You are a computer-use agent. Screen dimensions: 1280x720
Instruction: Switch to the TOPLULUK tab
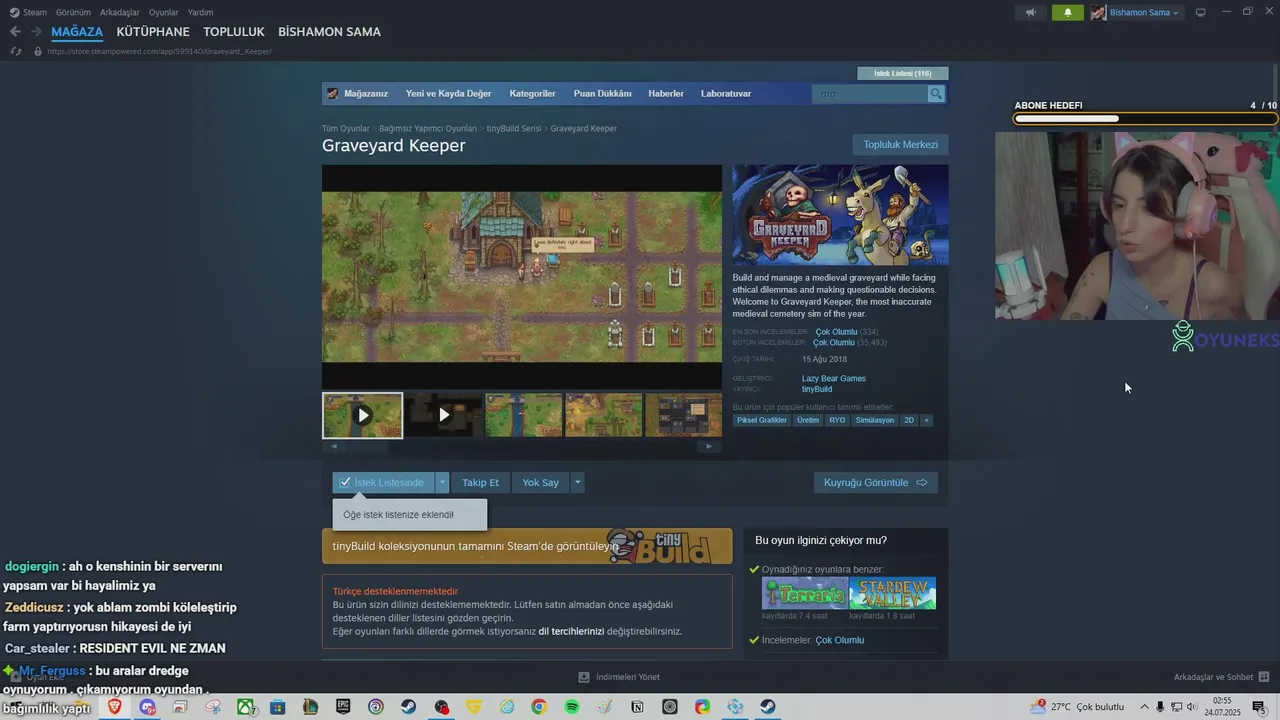234,32
